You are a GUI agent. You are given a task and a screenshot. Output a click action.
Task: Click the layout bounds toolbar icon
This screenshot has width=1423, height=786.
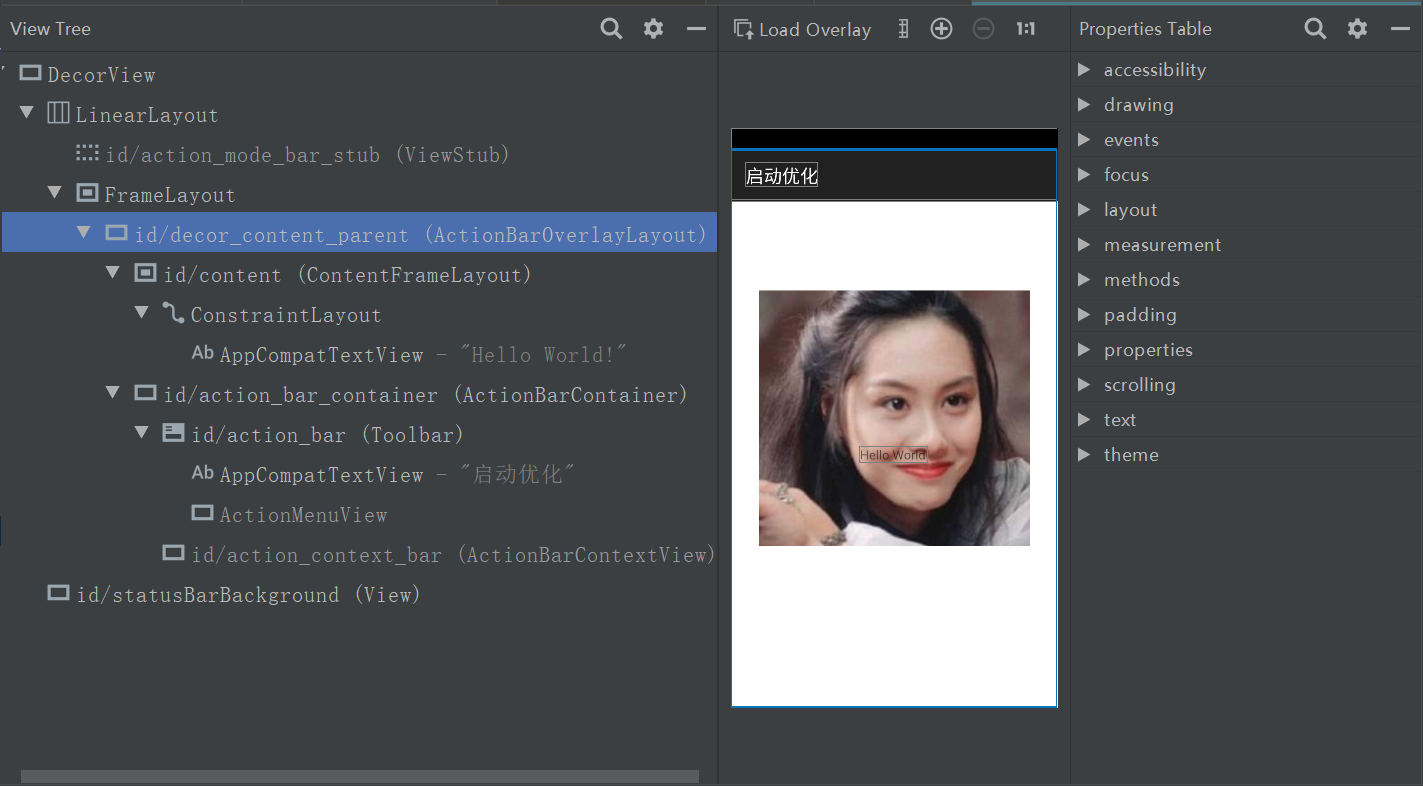point(903,29)
